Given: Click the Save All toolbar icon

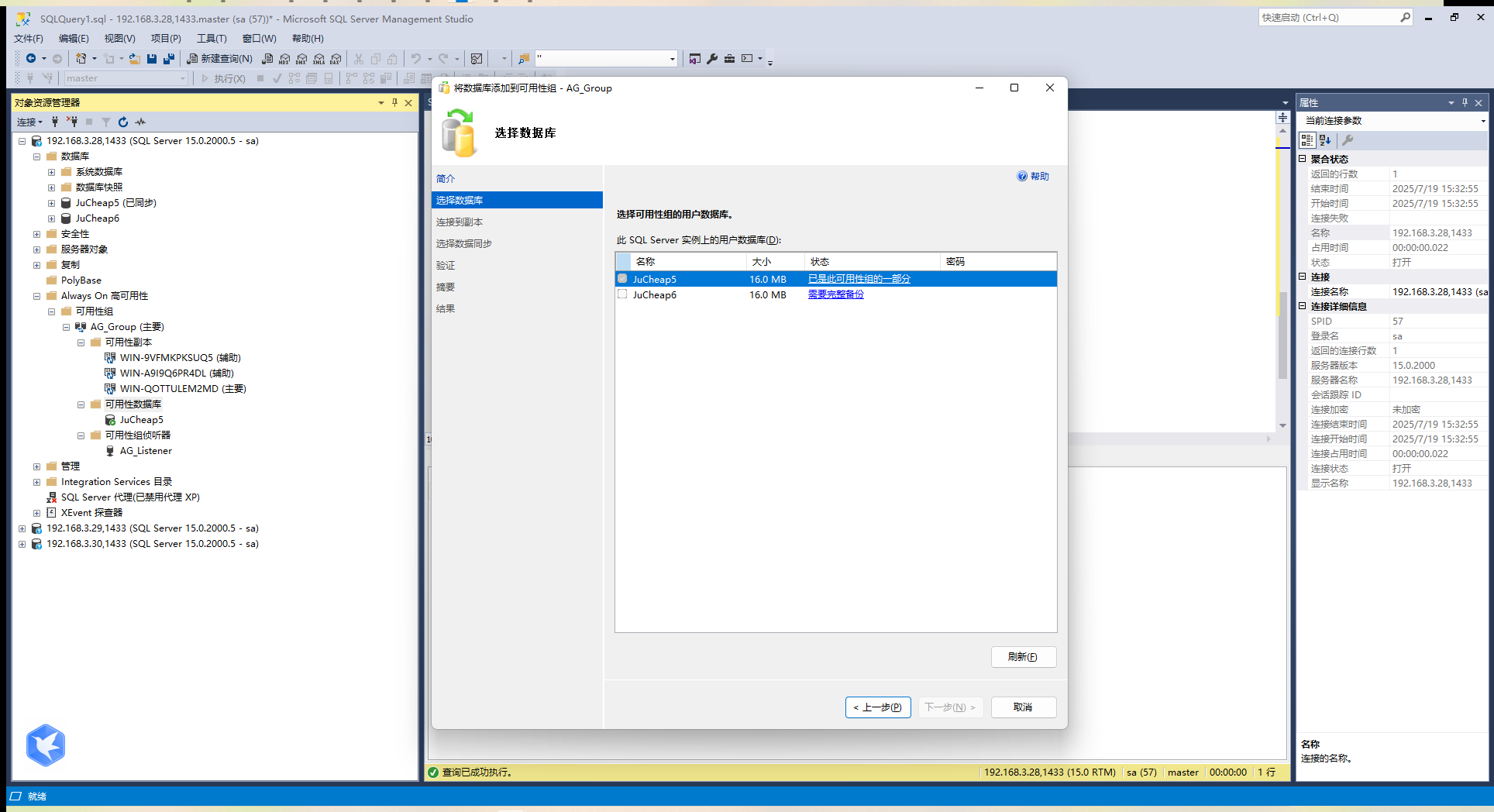Looking at the screenshot, I should point(169,58).
